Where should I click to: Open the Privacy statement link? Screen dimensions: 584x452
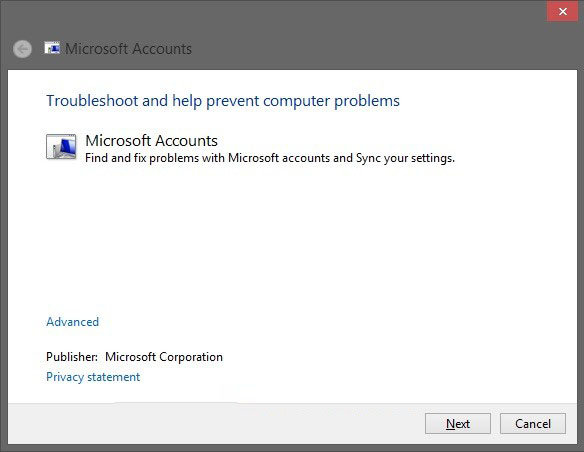click(93, 377)
